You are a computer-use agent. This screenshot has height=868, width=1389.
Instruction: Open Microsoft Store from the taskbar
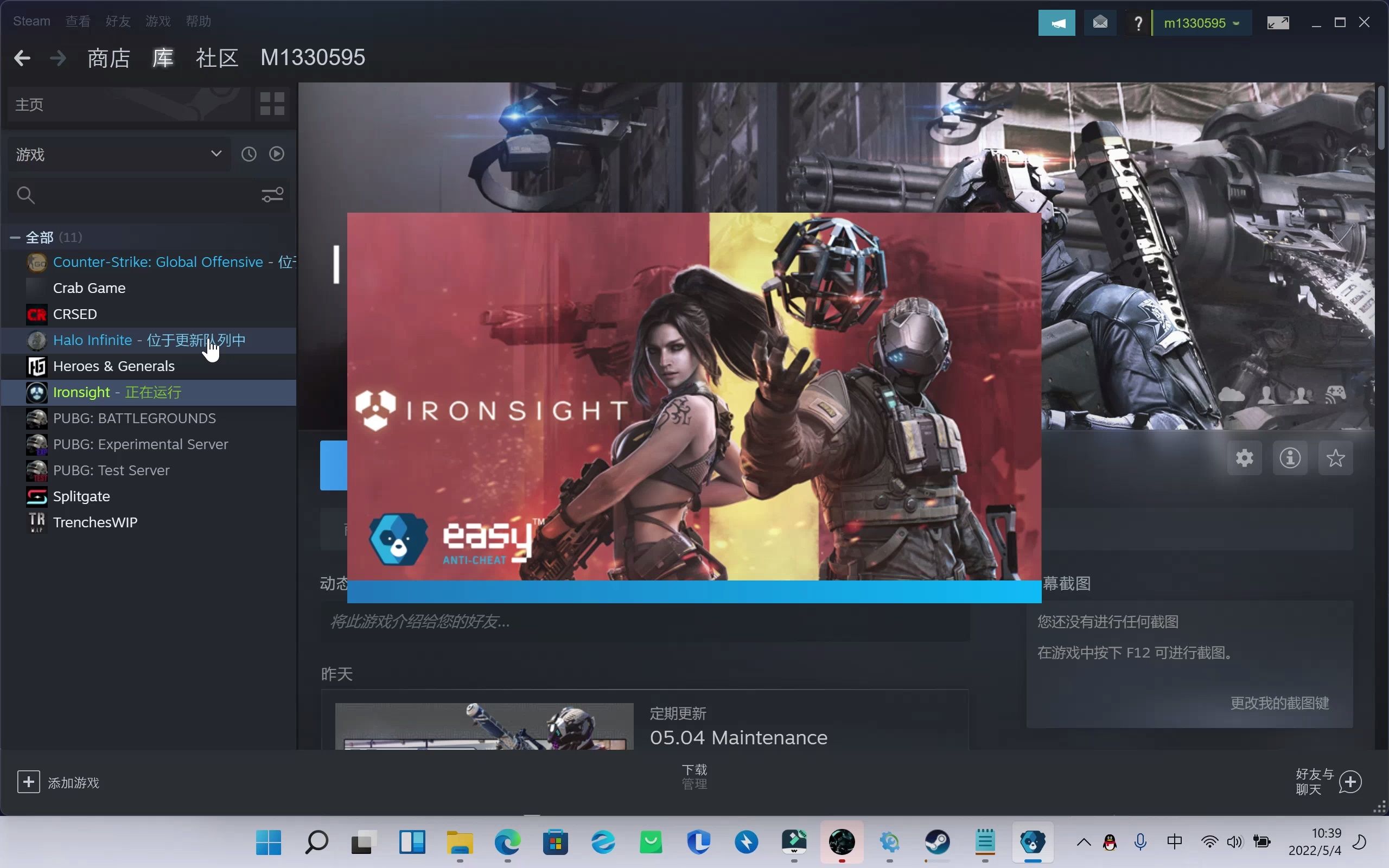point(555,843)
